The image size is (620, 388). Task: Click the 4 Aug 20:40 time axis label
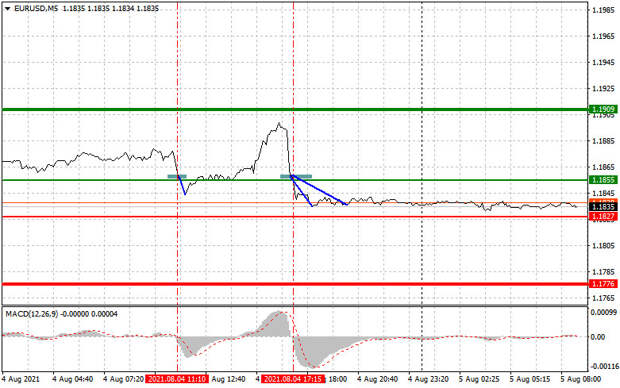point(377,379)
